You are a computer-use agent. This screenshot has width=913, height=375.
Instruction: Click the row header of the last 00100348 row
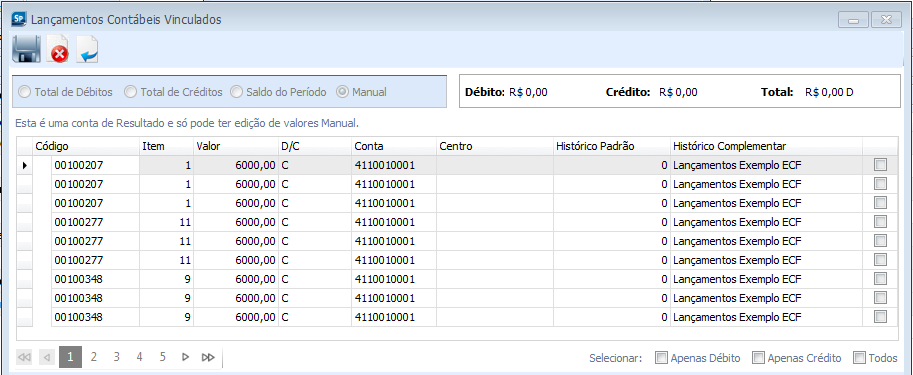click(x=25, y=317)
